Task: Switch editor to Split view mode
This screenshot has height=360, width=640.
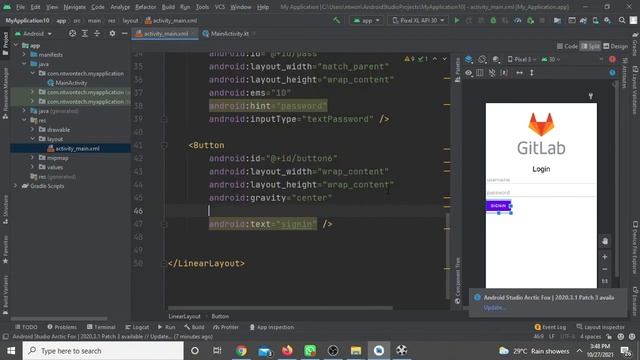Action: coord(590,46)
